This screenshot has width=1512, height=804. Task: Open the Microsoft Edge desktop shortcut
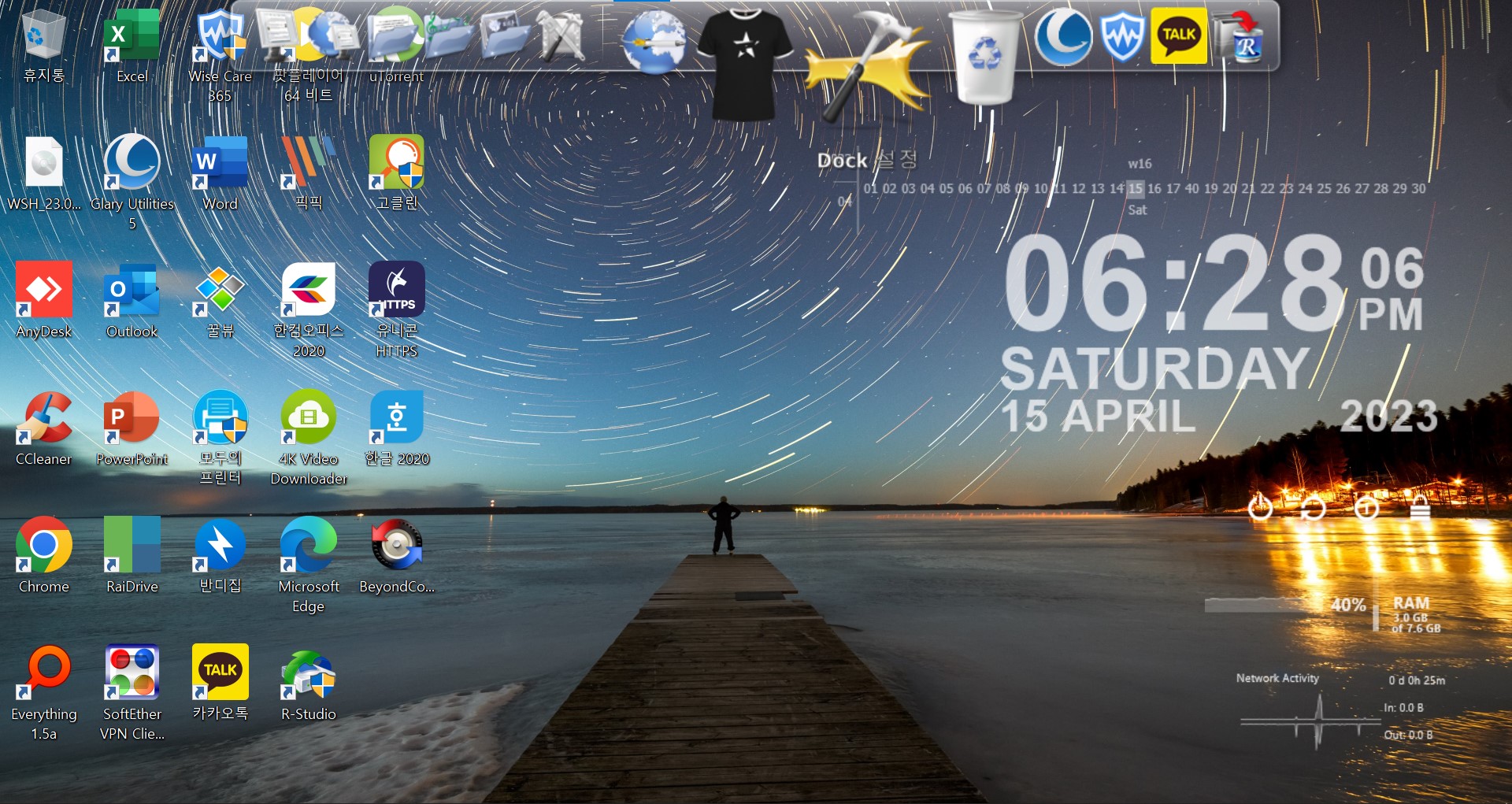pos(308,565)
